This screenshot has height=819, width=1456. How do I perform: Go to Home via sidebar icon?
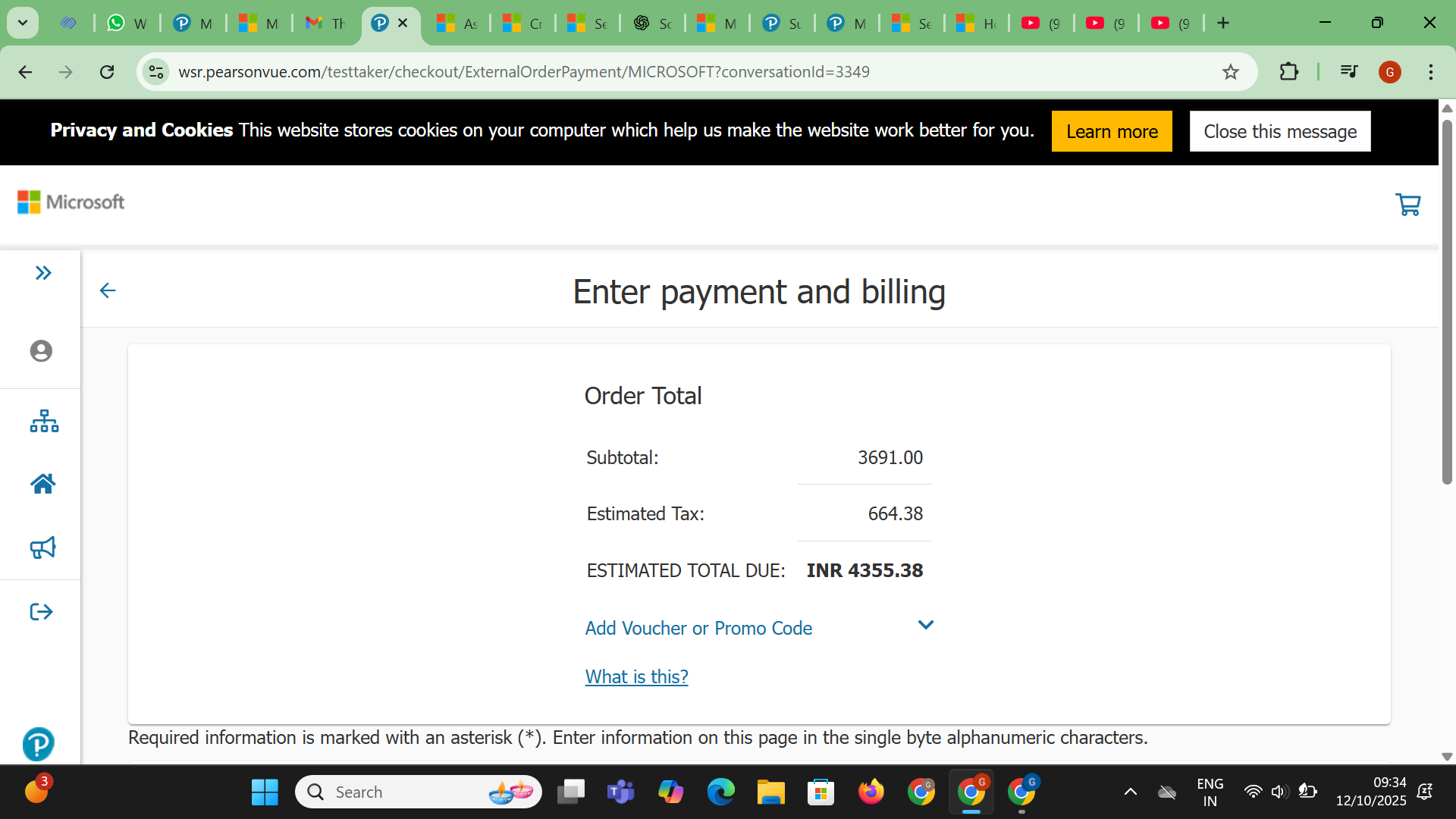(x=43, y=484)
